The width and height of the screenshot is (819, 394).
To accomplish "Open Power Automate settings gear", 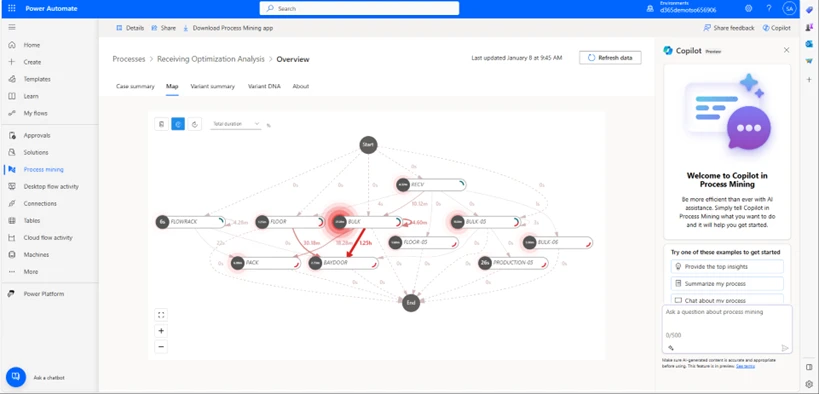I will click(748, 8).
